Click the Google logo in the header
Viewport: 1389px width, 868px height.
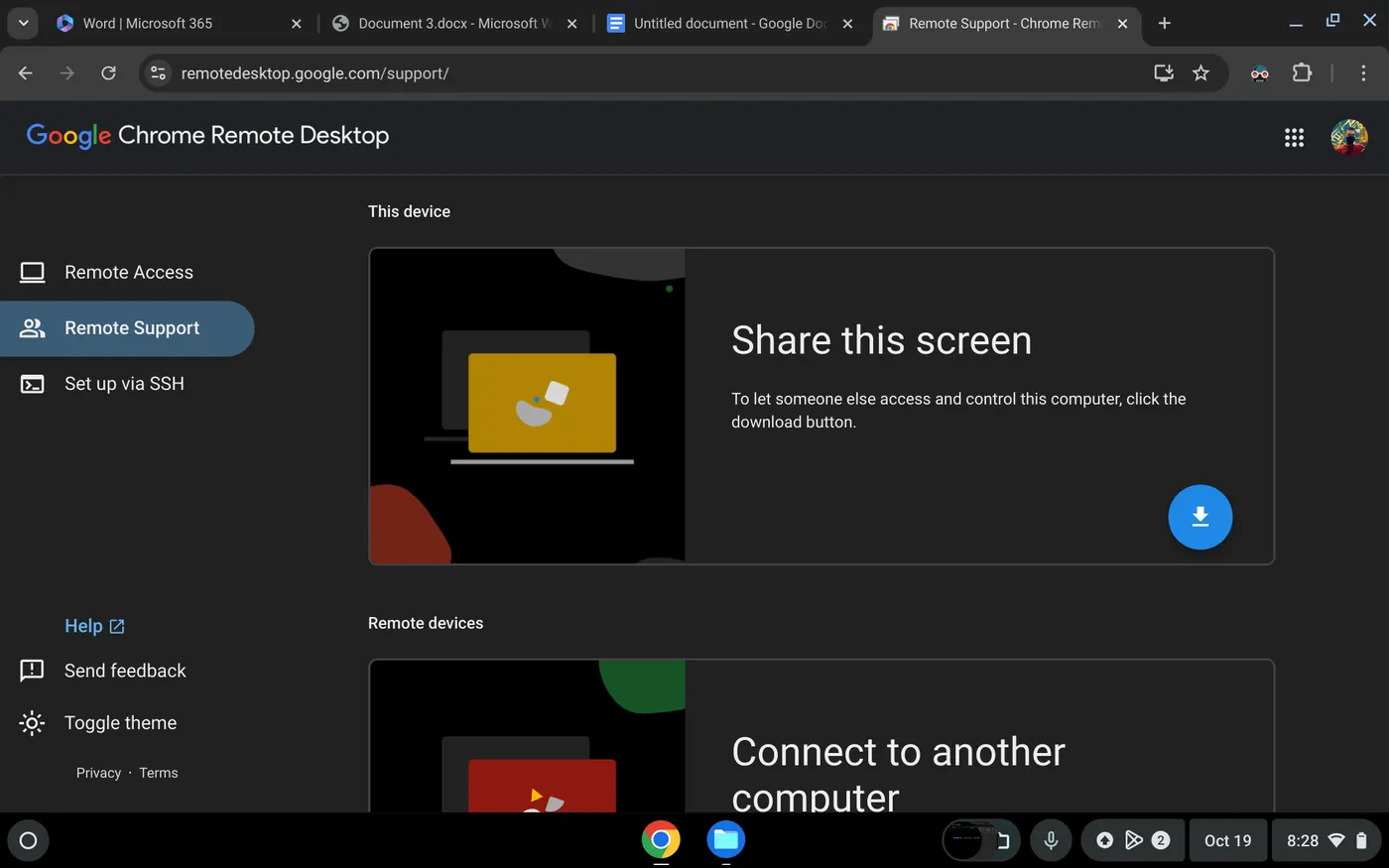pos(68,136)
